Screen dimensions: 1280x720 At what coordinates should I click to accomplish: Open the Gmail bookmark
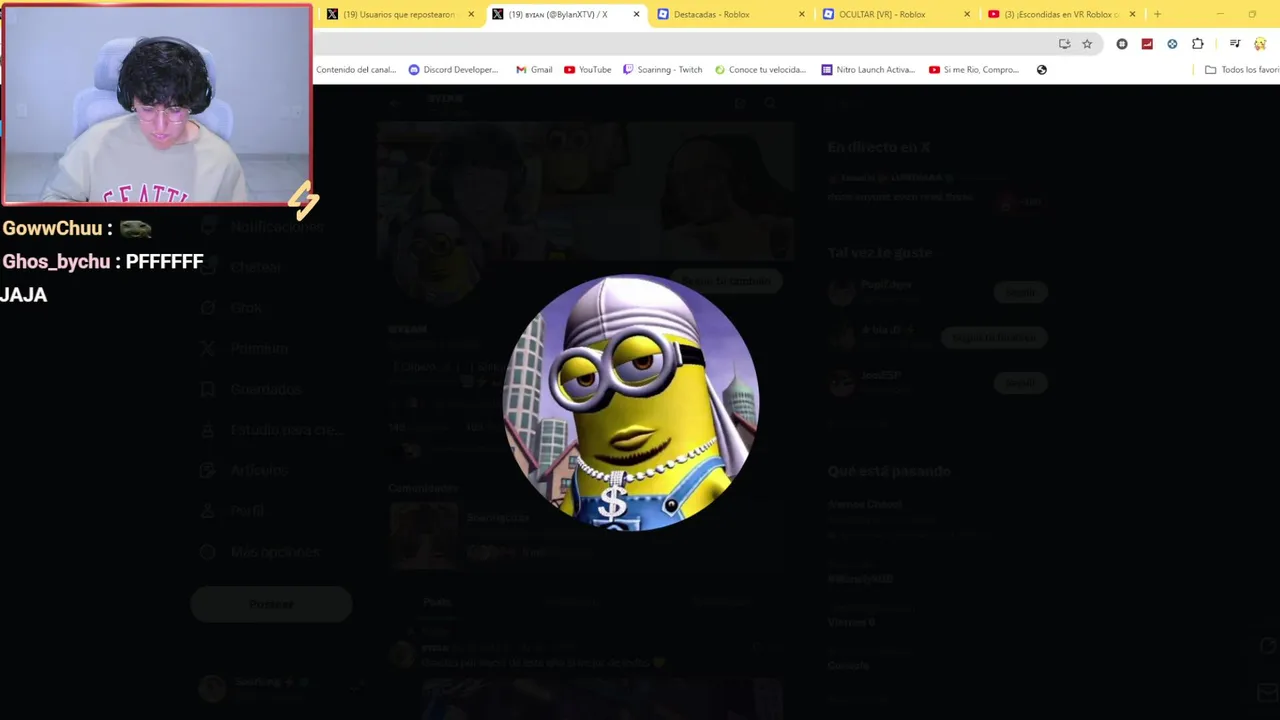tap(534, 70)
